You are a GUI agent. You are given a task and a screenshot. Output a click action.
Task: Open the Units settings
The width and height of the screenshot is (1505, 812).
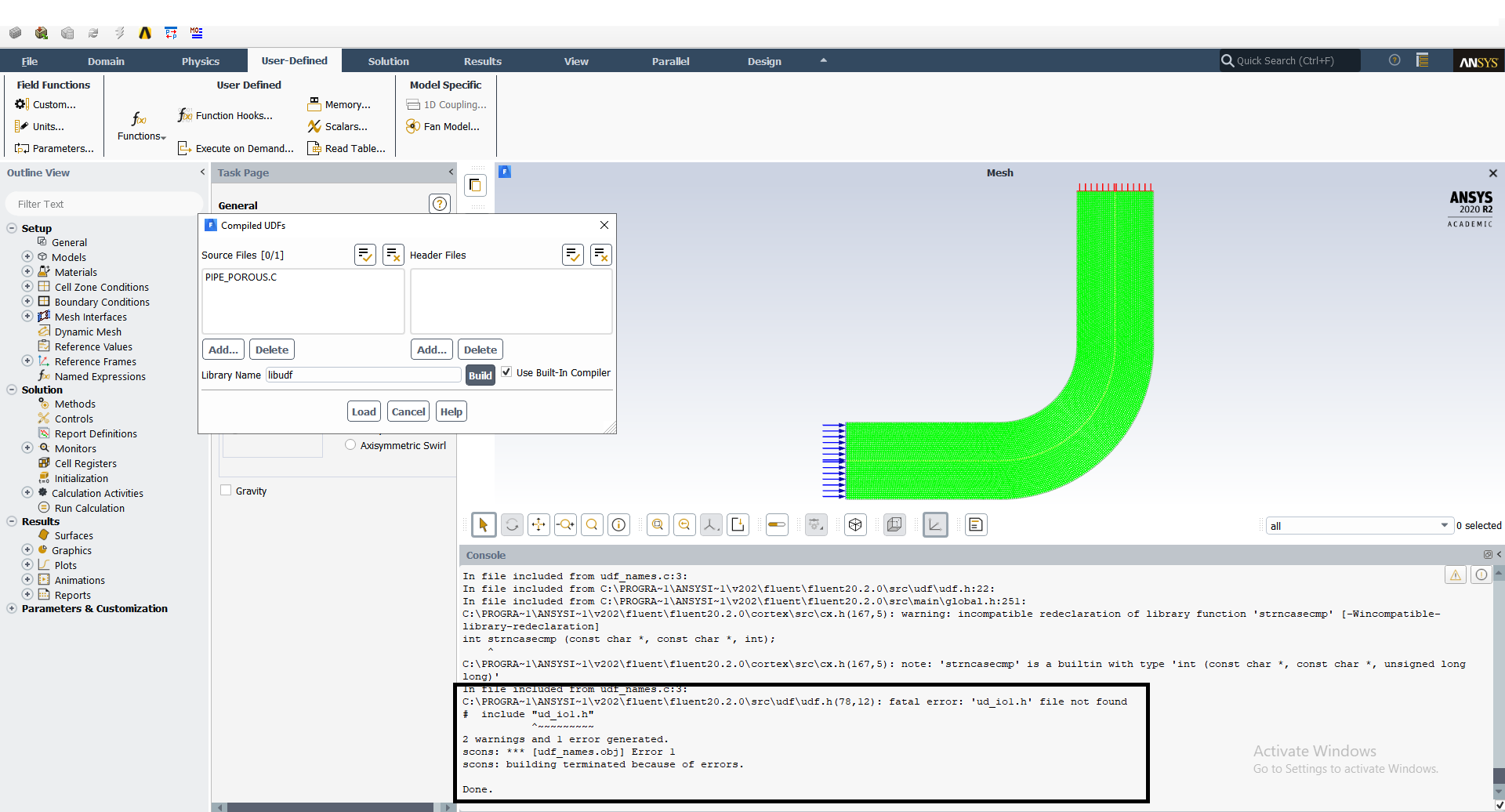(x=39, y=126)
